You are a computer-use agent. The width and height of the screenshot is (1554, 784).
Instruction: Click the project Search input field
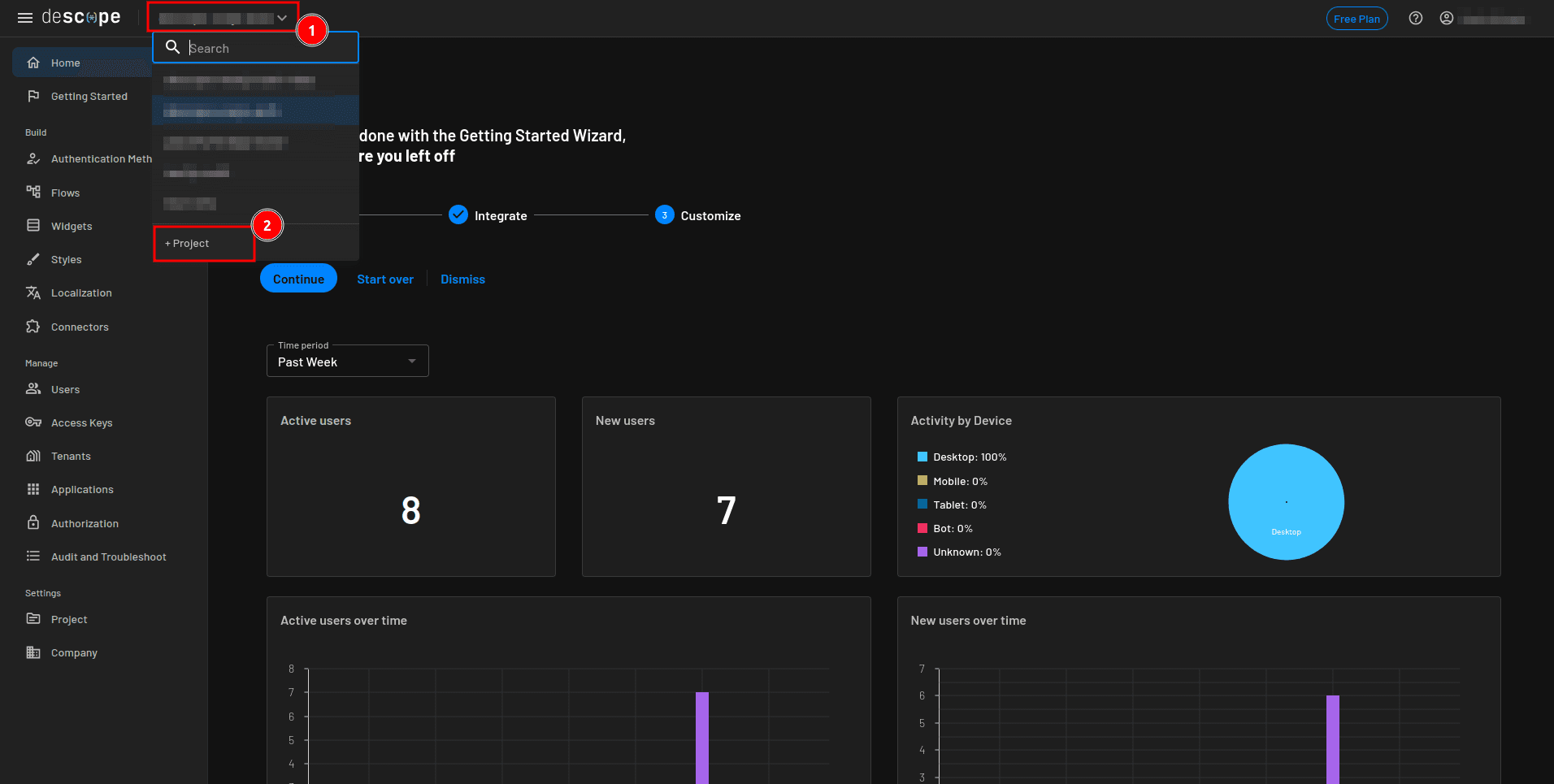(x=268, y=49)
